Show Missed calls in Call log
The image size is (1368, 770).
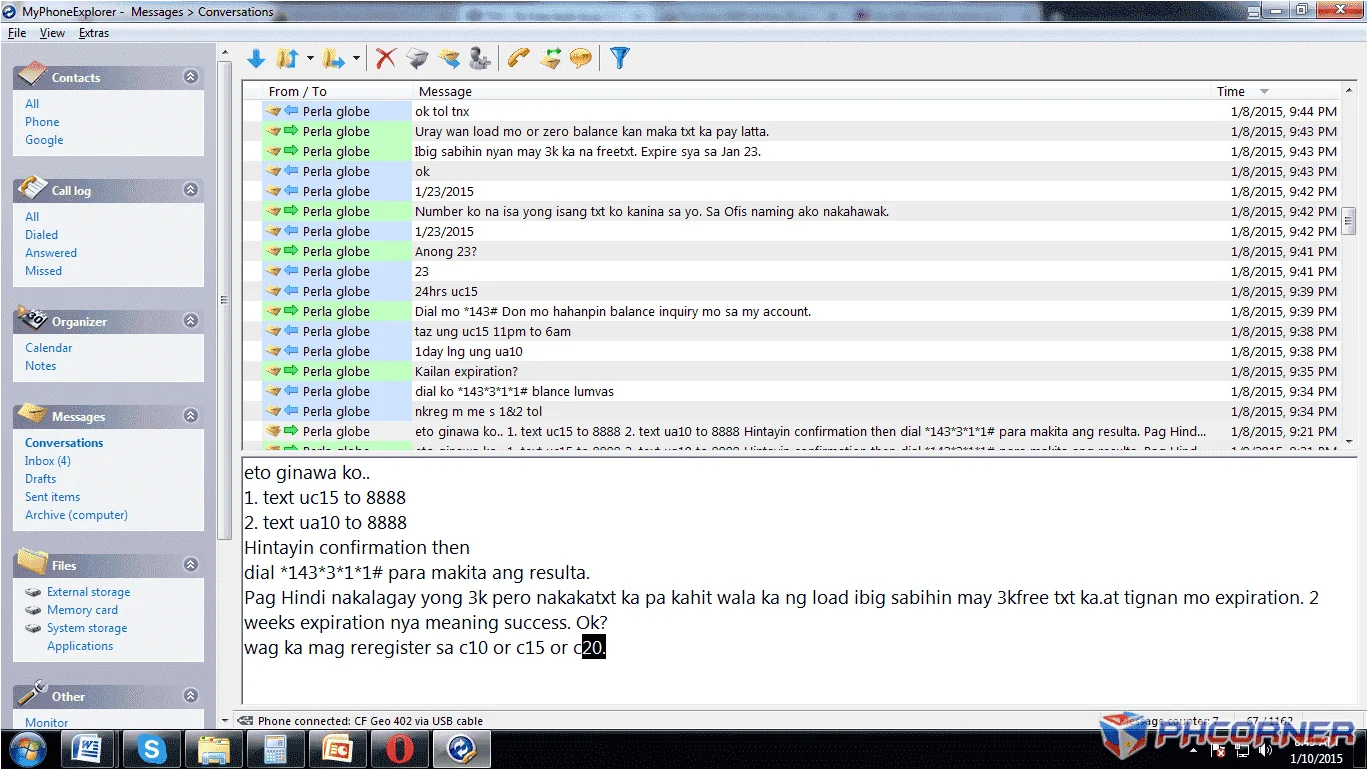point(43,271)
